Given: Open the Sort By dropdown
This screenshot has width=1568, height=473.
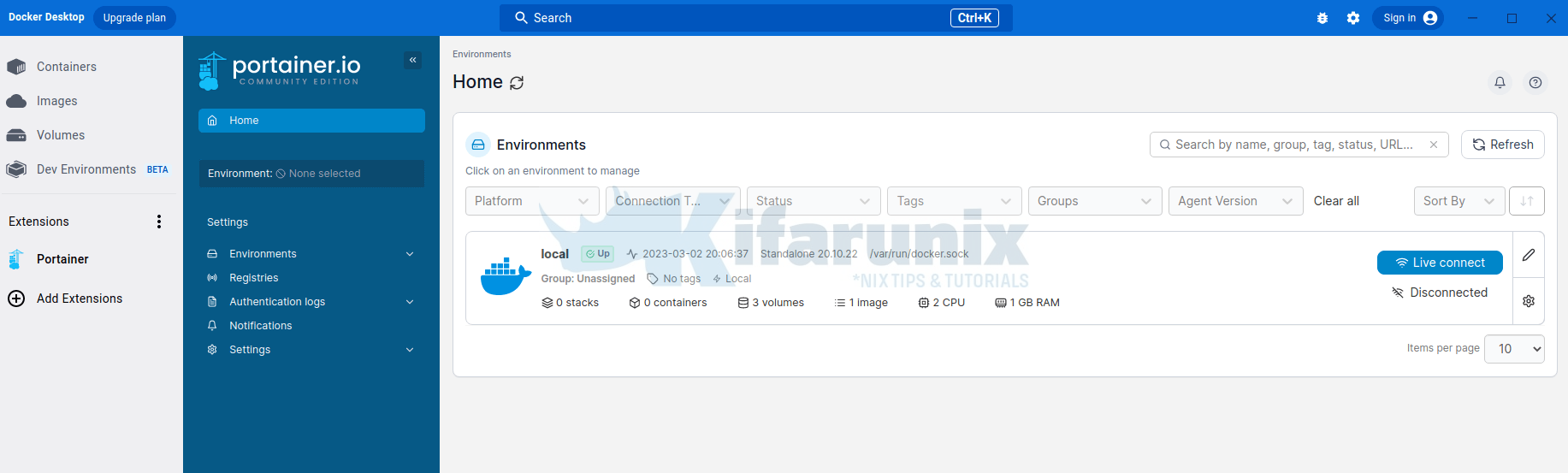Looking at the screenshot, I should click(1459, 201).
